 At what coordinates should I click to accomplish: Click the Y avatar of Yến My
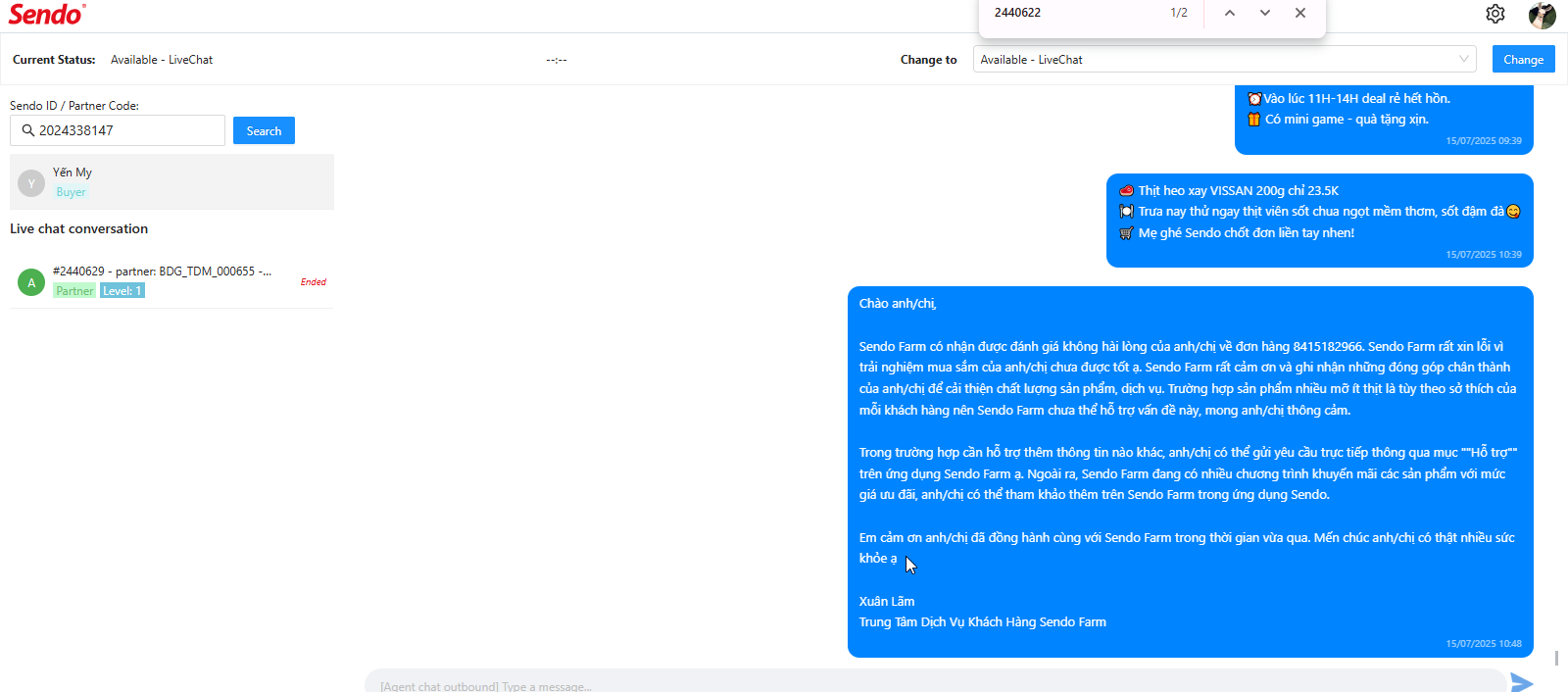pos(31,183)
